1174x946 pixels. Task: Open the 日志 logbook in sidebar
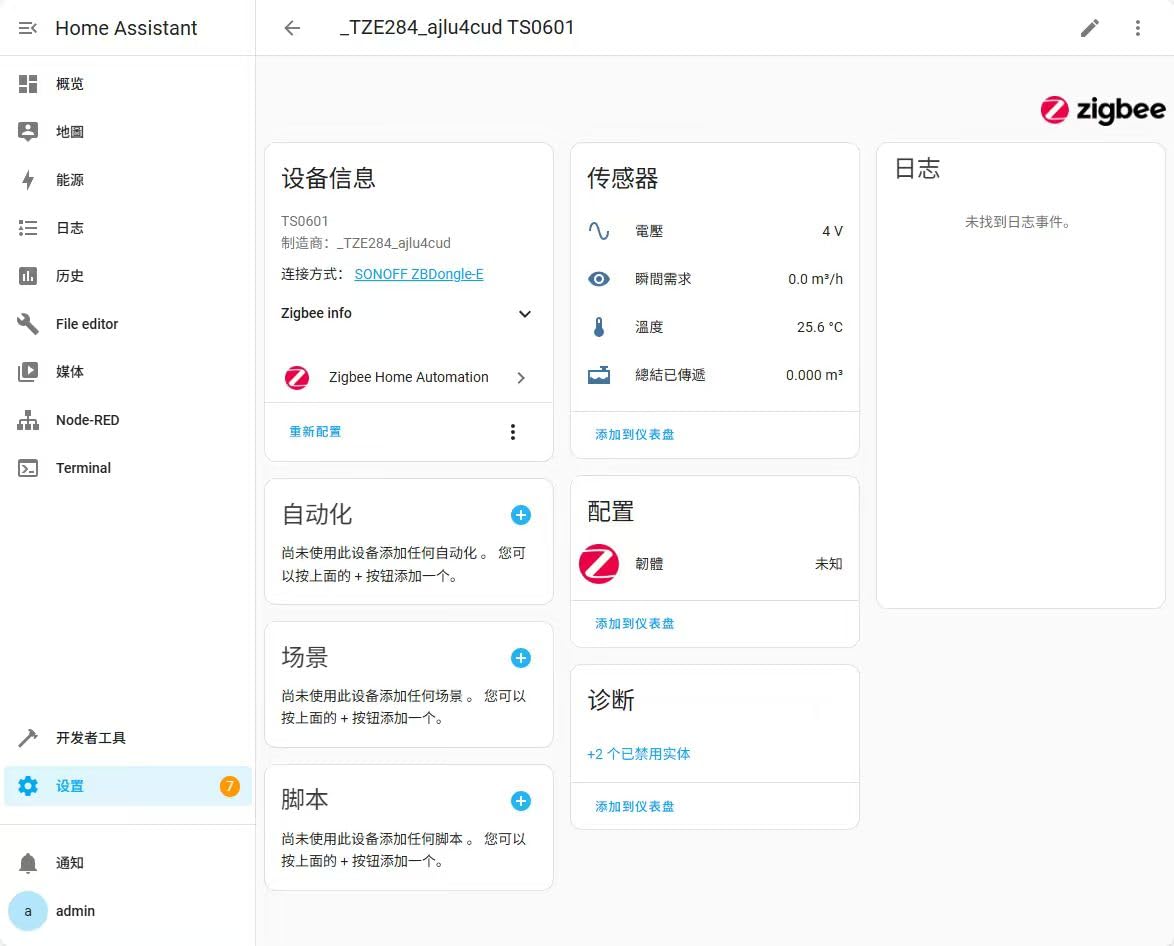tap(127, 228)
